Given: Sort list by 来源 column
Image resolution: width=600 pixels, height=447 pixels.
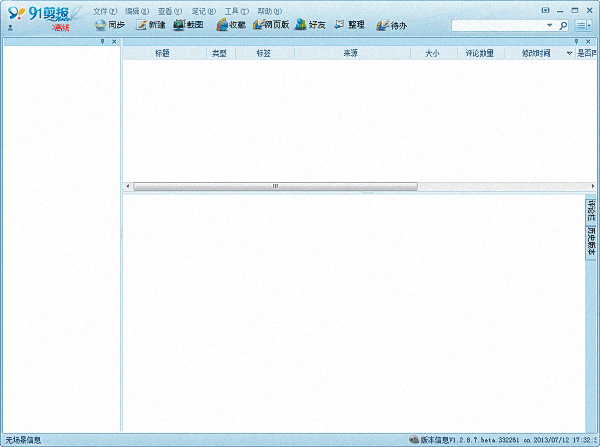Looking at the screenshot, I should [351, 53].
